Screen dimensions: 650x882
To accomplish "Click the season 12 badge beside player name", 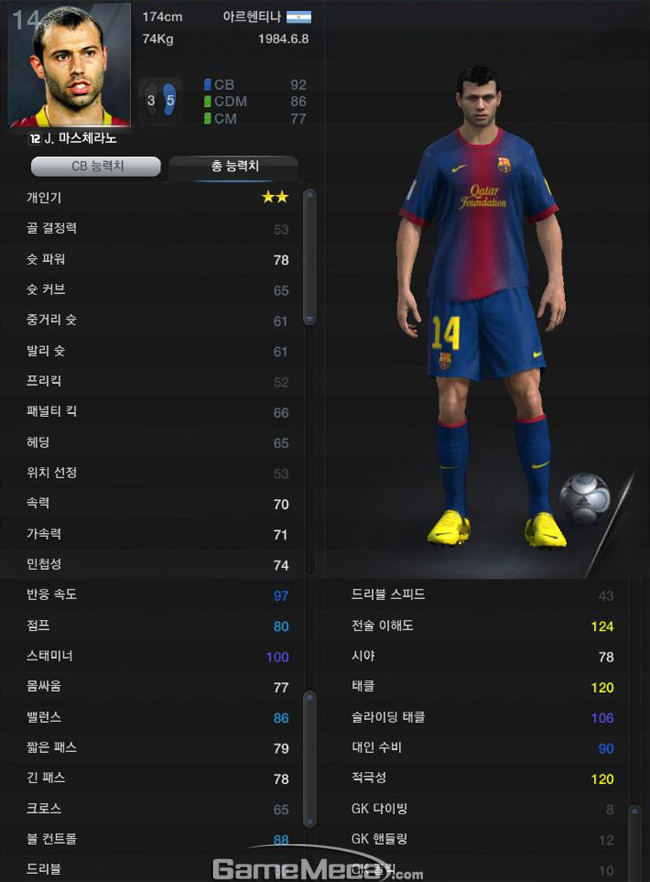I will 35,138.
